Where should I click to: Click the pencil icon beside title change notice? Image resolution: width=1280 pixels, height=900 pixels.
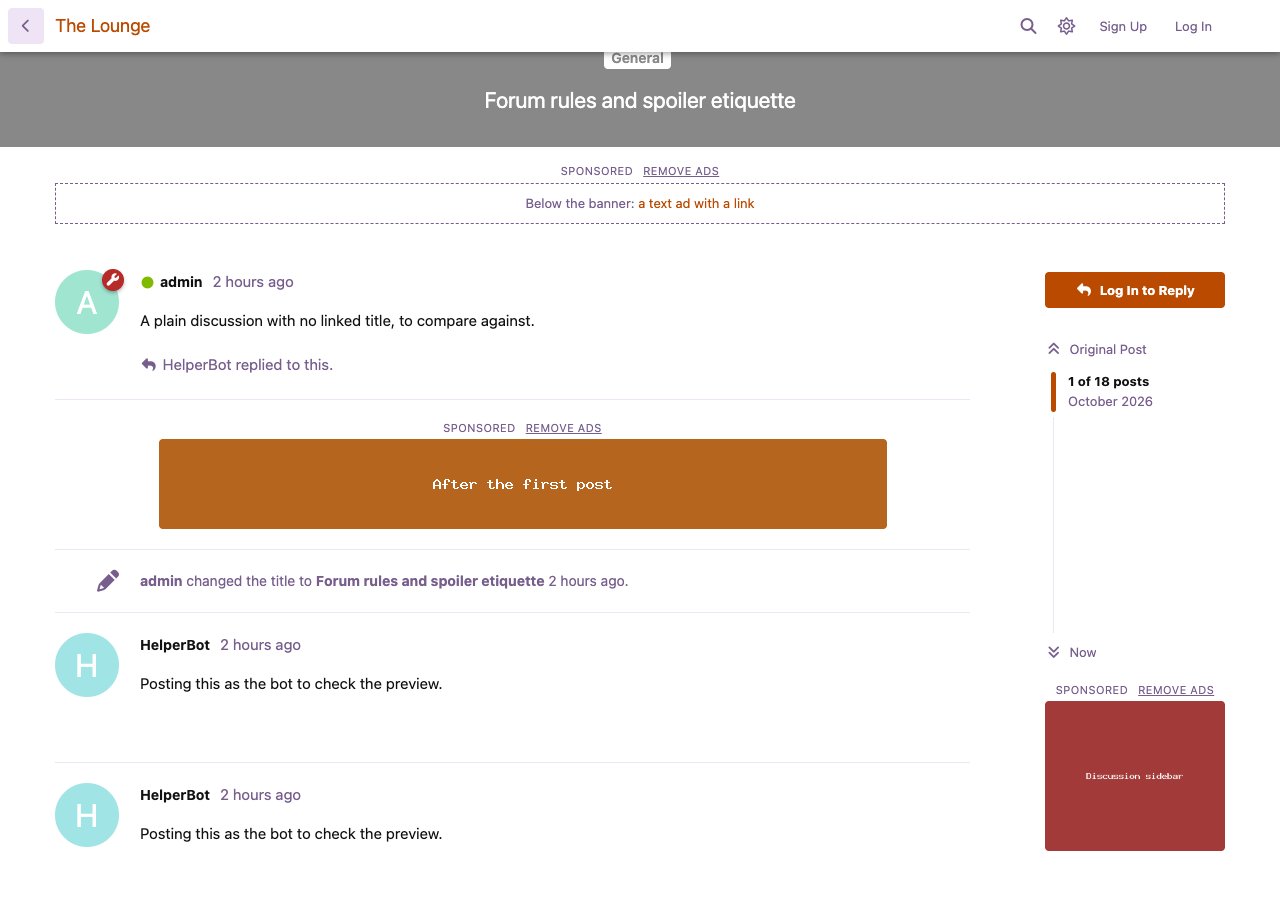pos(108,581)
